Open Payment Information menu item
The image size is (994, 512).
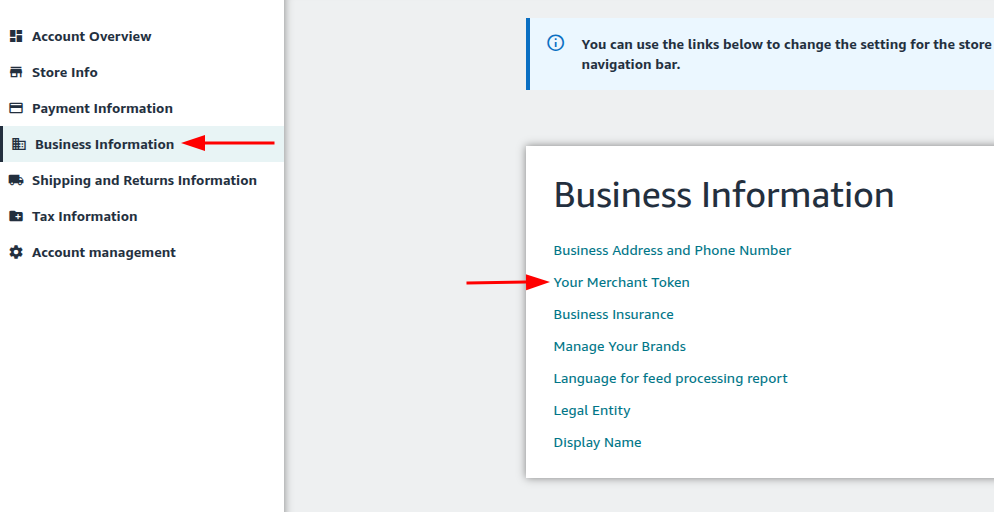tap(102, 108)
